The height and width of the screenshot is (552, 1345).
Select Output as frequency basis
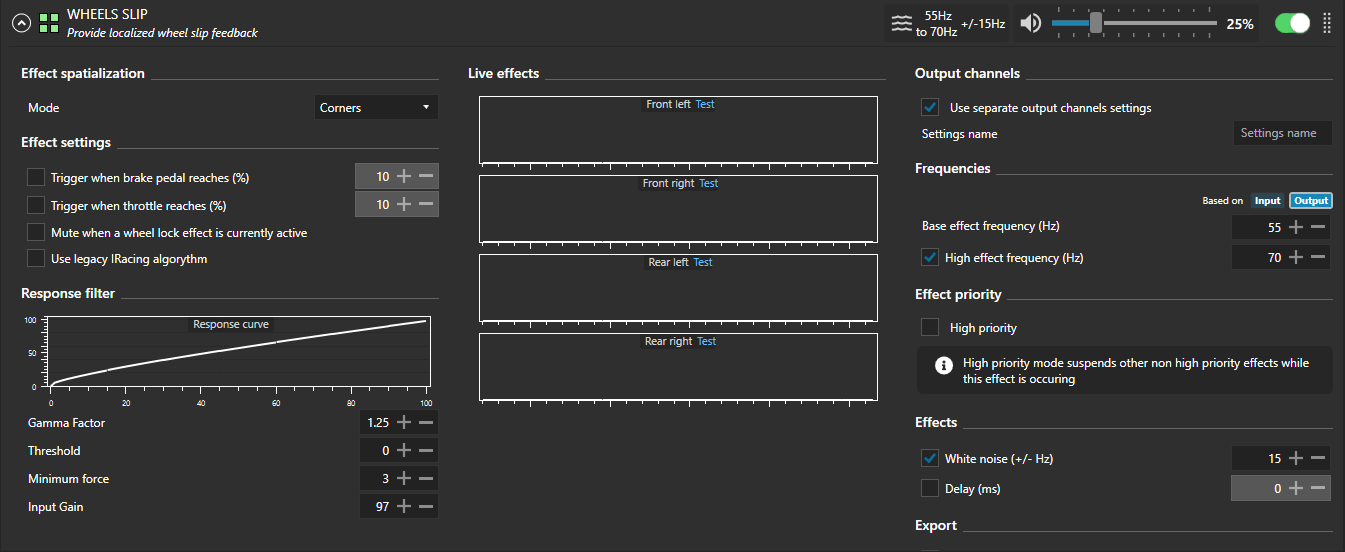[1311, 201]
